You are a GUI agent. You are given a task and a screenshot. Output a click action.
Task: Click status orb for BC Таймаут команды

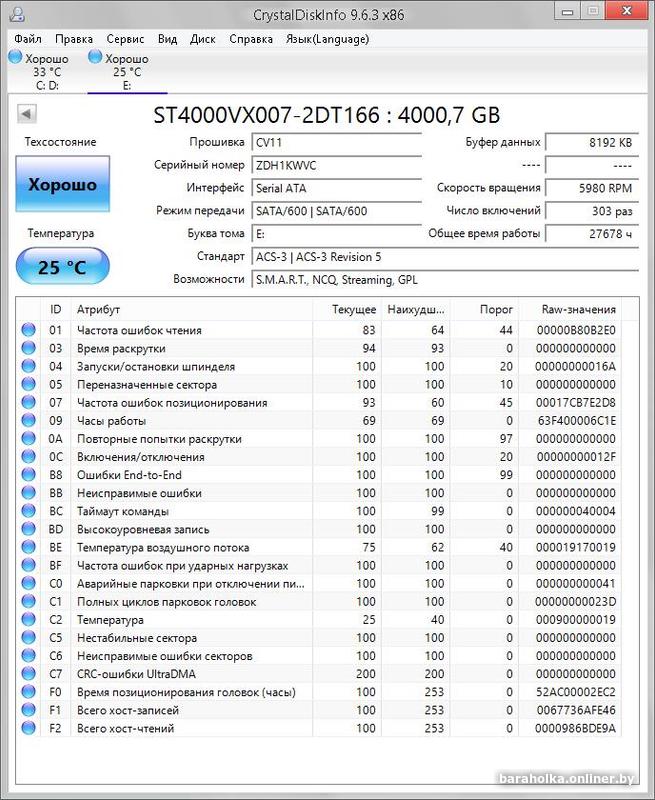(29, 511)
